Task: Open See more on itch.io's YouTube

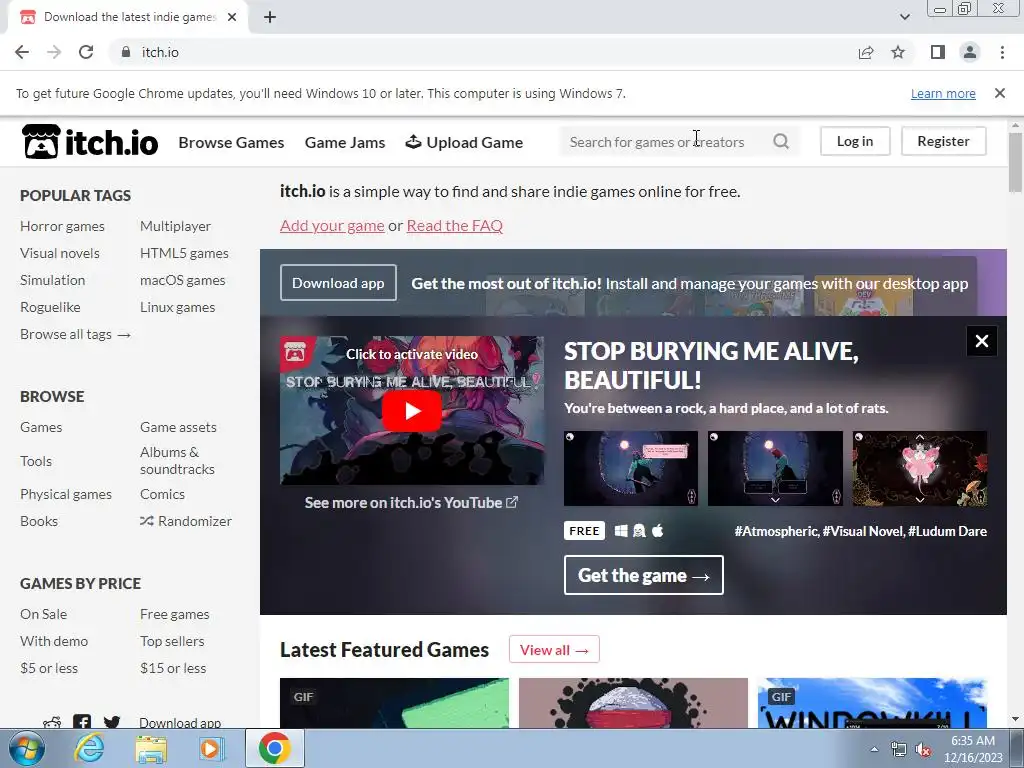Action: [x=411, y=502]
